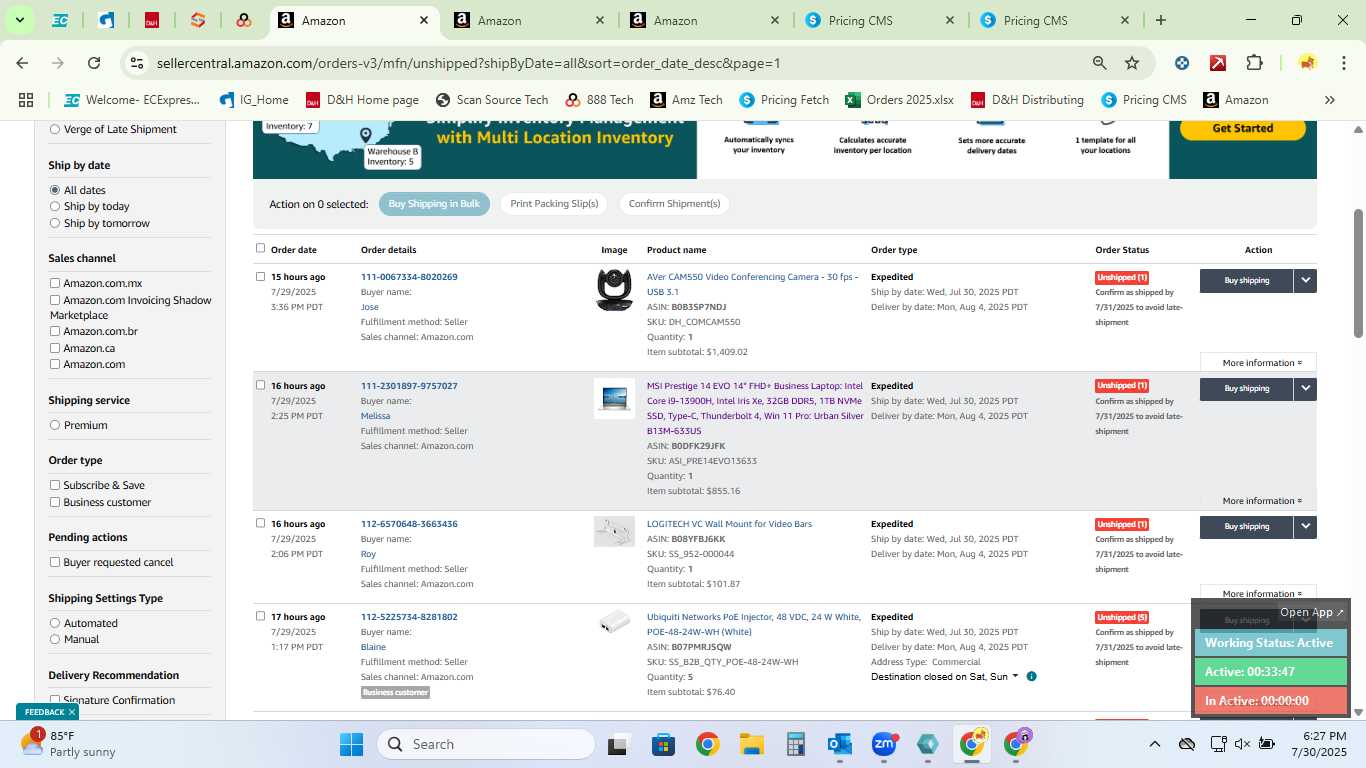The height and width of the screenshot is (768, 1366).
Task: Open buyer Jose's profile link
Action: click(369, 307)
